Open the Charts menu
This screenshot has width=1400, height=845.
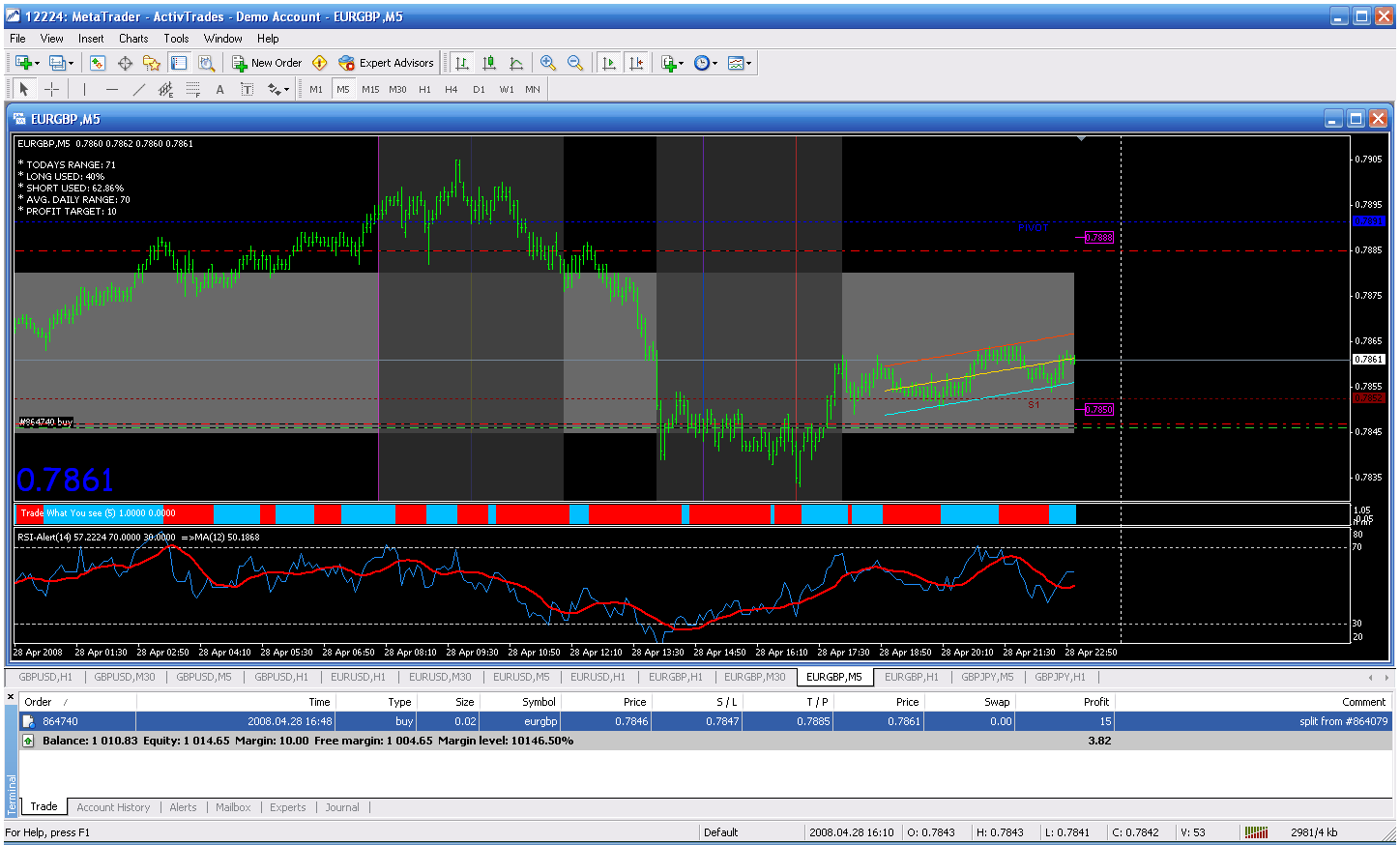point(133,39)
